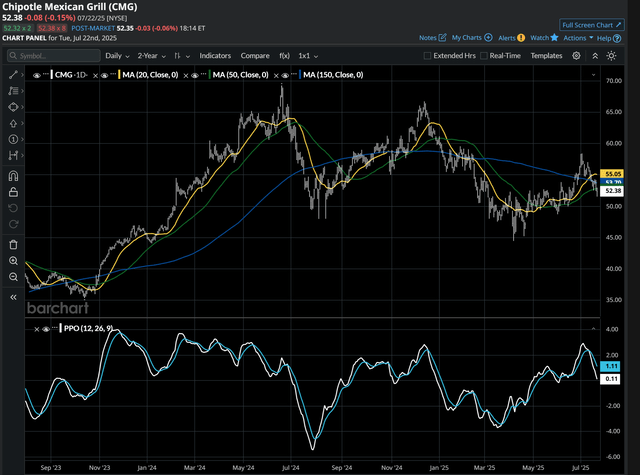Open the 1x1 layout dropdown
The height and width of the screenshot is (475, 640).
[308, 56]
